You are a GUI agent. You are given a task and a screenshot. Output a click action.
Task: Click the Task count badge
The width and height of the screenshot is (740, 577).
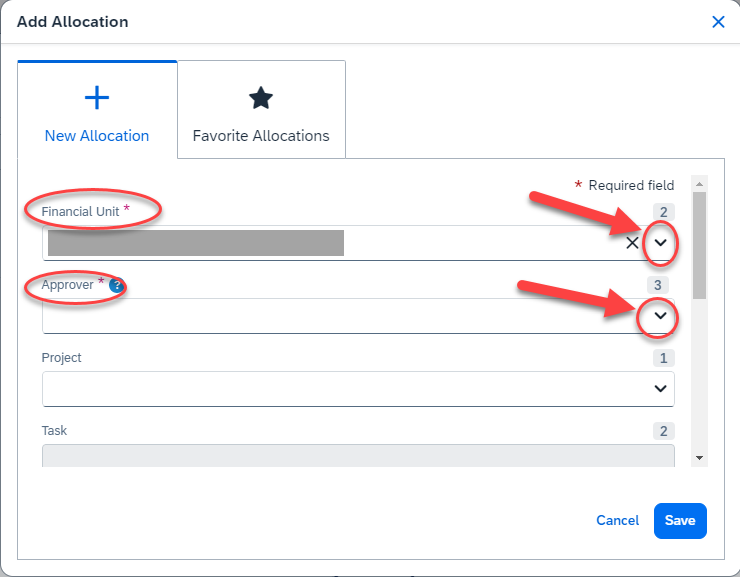664,431
